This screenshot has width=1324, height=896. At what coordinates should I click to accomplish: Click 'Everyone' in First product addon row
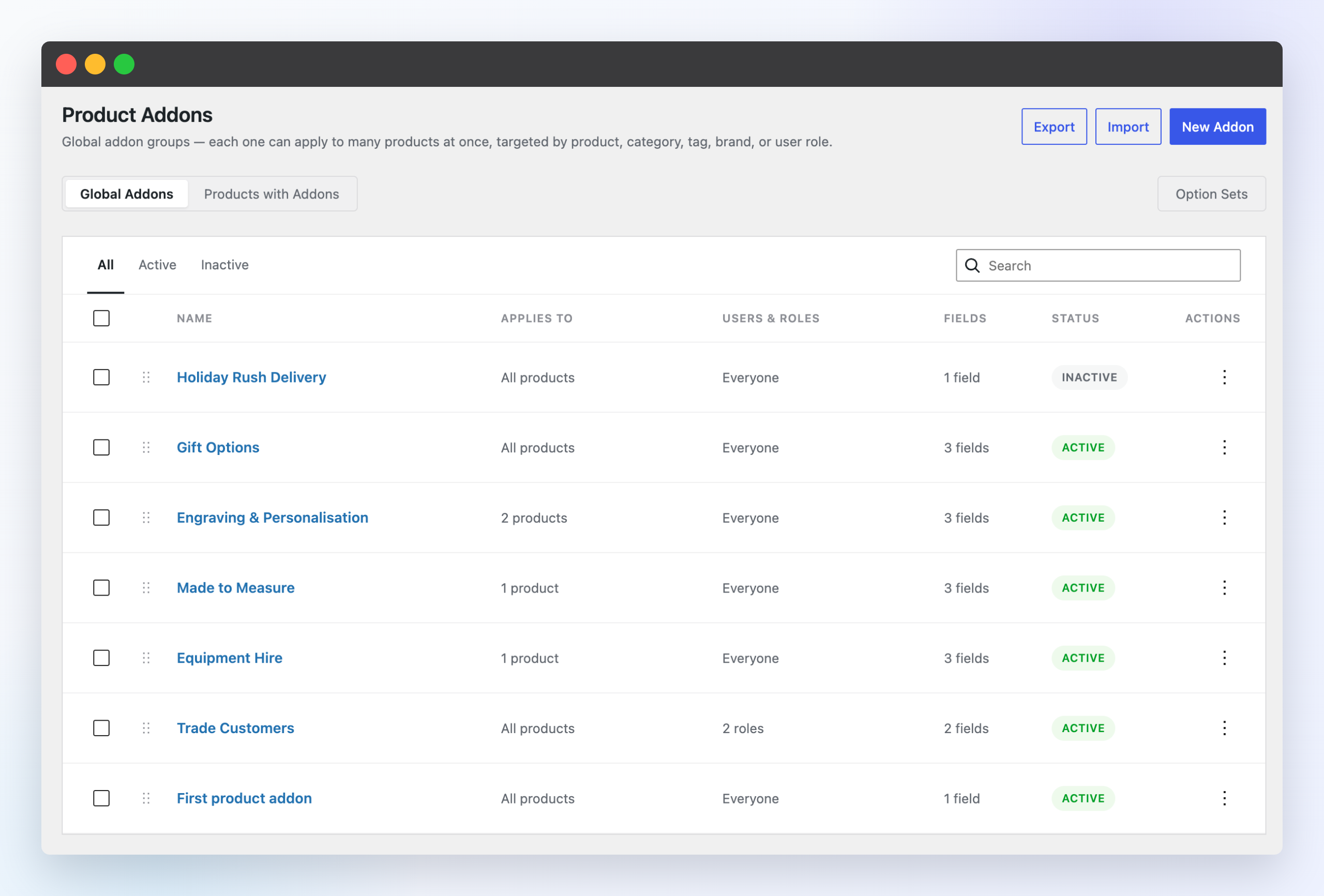point(750,798)
